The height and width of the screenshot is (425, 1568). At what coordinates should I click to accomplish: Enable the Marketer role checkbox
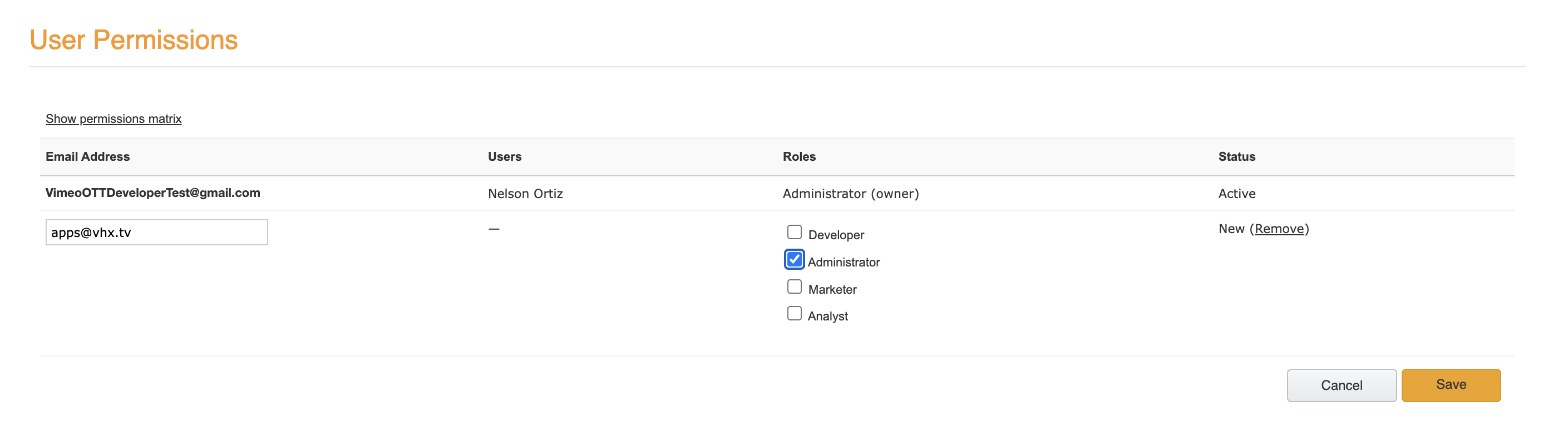(x=795, y=287)
